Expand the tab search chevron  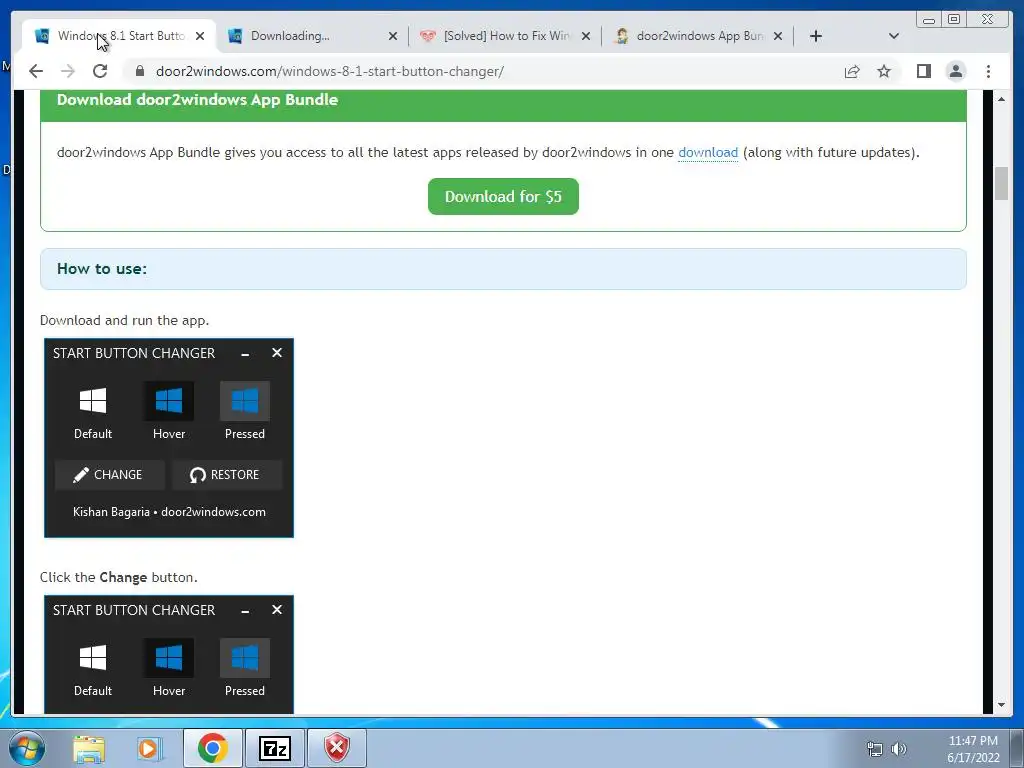coord(894,36)
